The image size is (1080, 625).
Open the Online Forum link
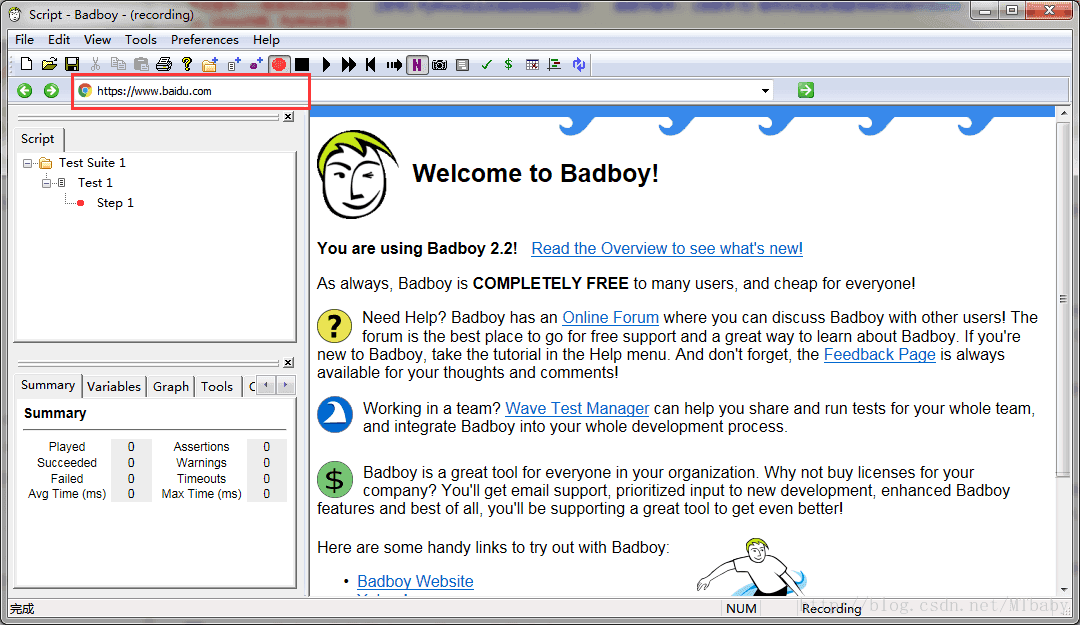[x=610, y=318]
